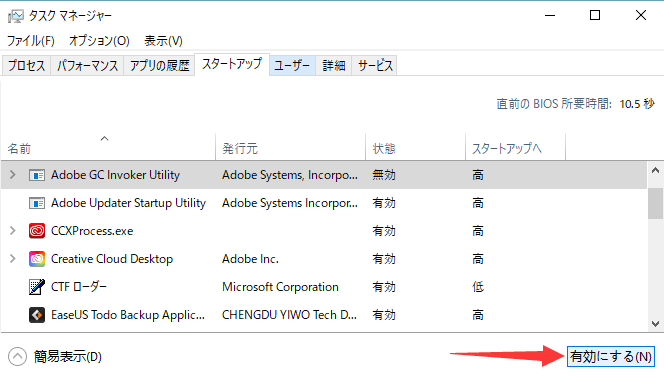Click the 有効 status of EaseUS Todo Backup
Viewport: 664px width, 379px height.
click(384, 315)
